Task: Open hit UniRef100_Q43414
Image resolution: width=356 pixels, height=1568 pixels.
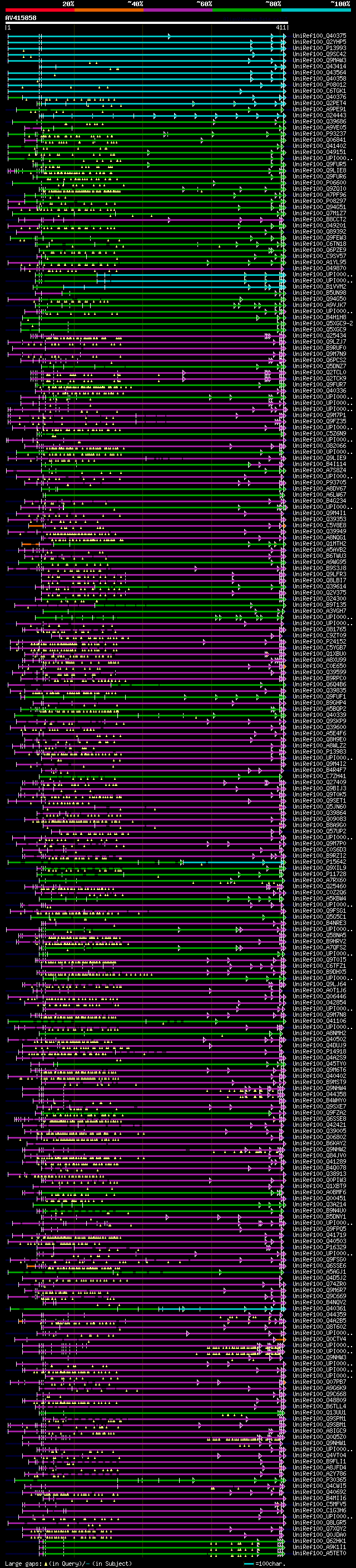Action: (x=319, y=66)
